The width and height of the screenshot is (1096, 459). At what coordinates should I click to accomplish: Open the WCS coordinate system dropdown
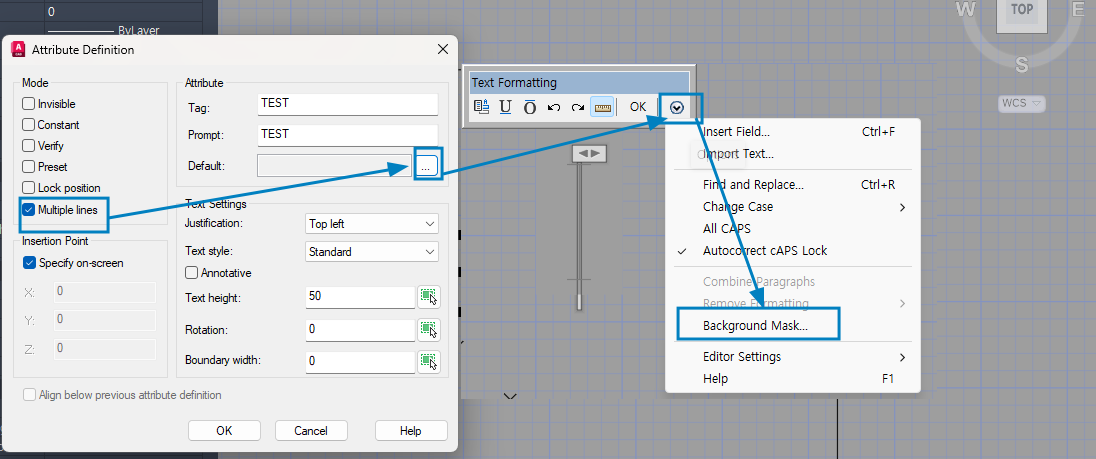click(x=1021, y=103)
